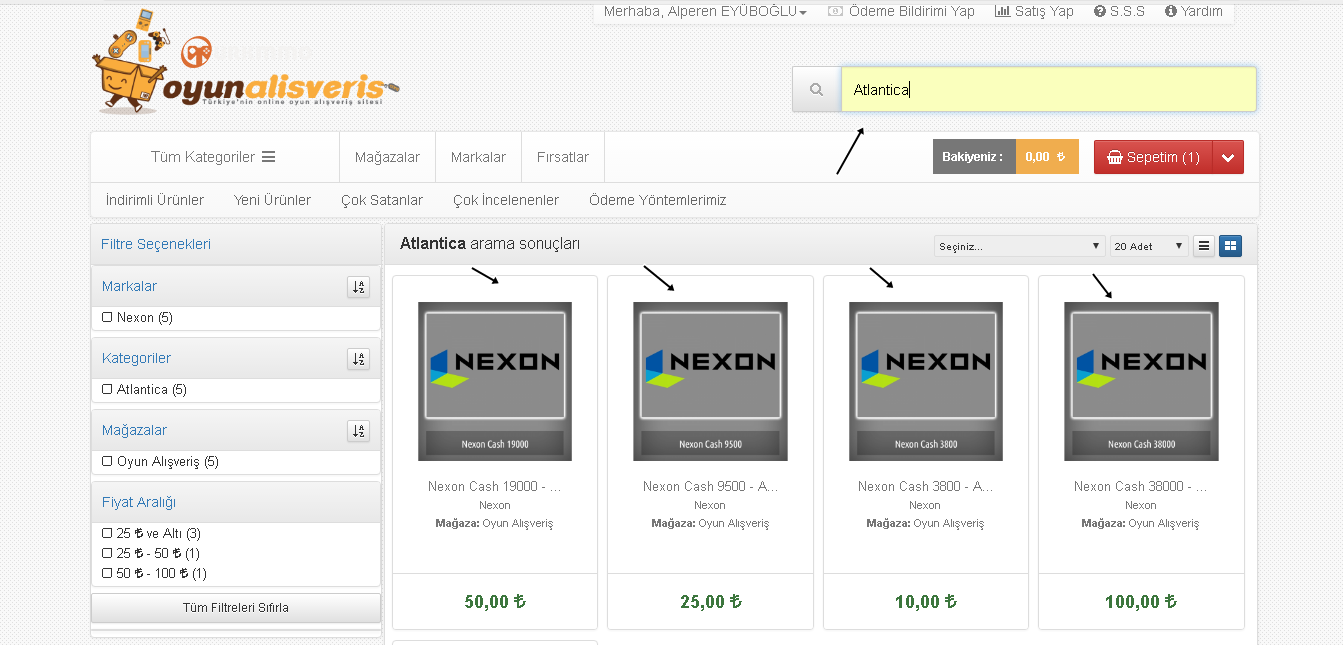
Task: Open the Nexon Cash 3800 product image
Action: [926, 381]
